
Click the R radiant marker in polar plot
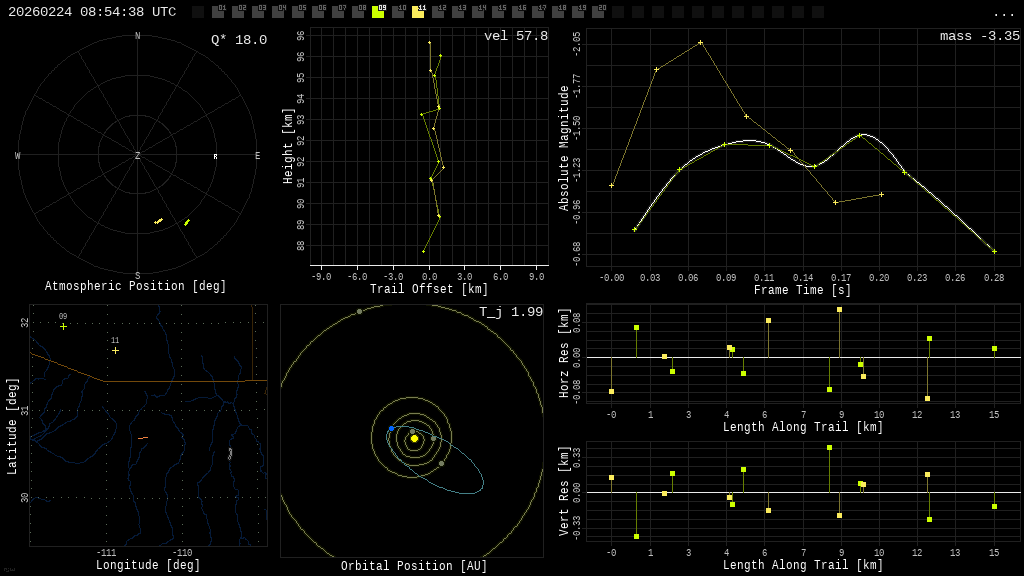click(216, 157)
